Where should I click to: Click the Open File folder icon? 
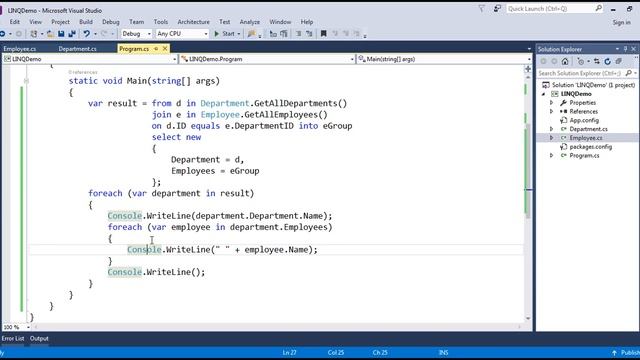click(x=50, y=34)
